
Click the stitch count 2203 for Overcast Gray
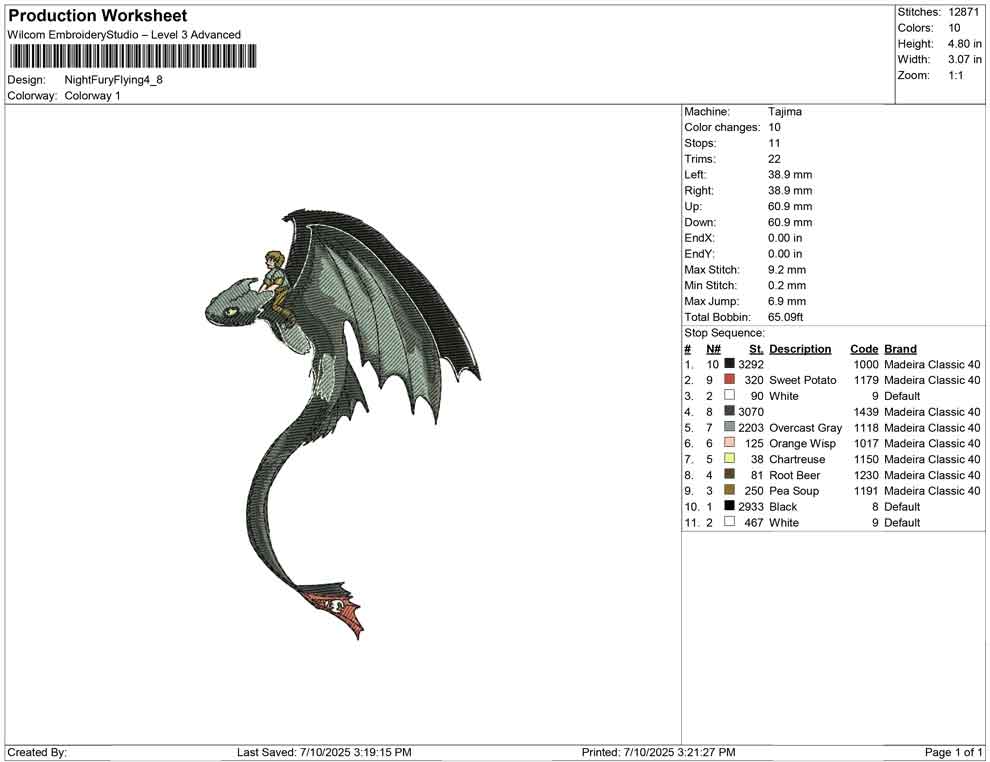751,427
